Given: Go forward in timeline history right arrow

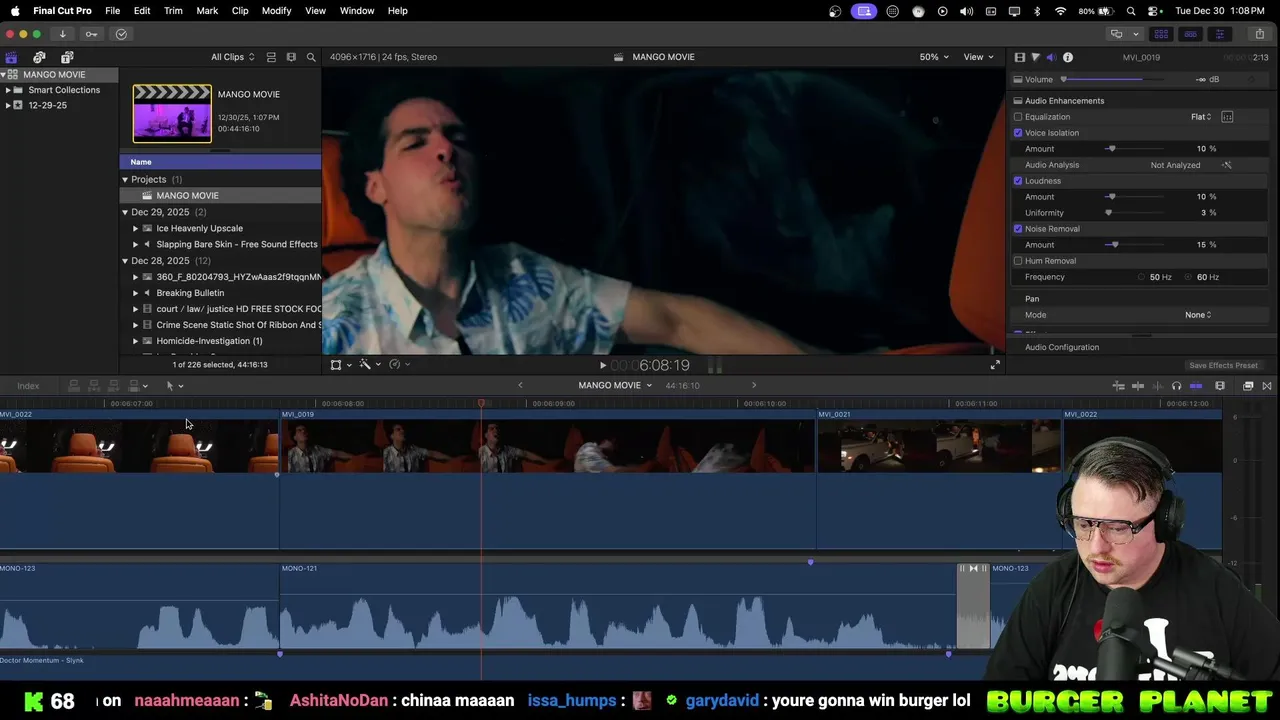Looking at the screenshot, I should pos(754,386).
